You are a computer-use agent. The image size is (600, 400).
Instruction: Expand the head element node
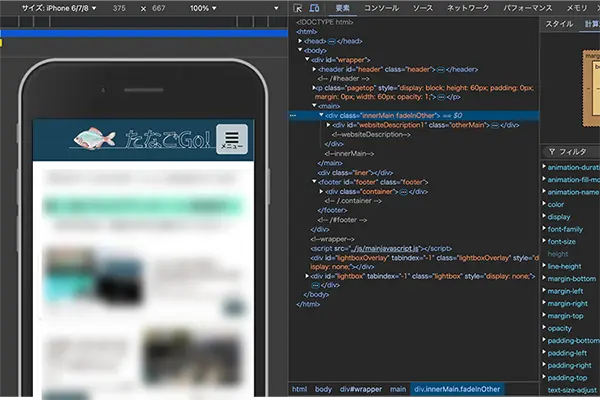[301, 41]
